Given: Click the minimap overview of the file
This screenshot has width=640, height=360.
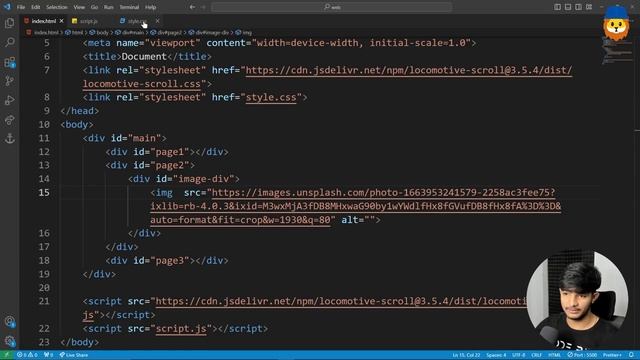Looking at the screenshot, I should [616, 51].
